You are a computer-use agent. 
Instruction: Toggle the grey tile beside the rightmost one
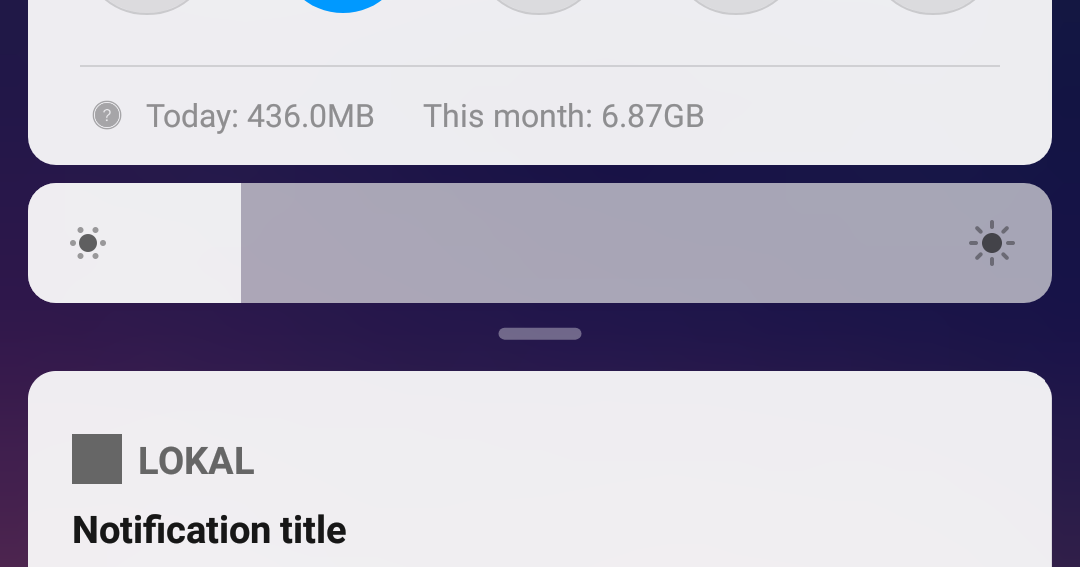click(x=736, y=6)
